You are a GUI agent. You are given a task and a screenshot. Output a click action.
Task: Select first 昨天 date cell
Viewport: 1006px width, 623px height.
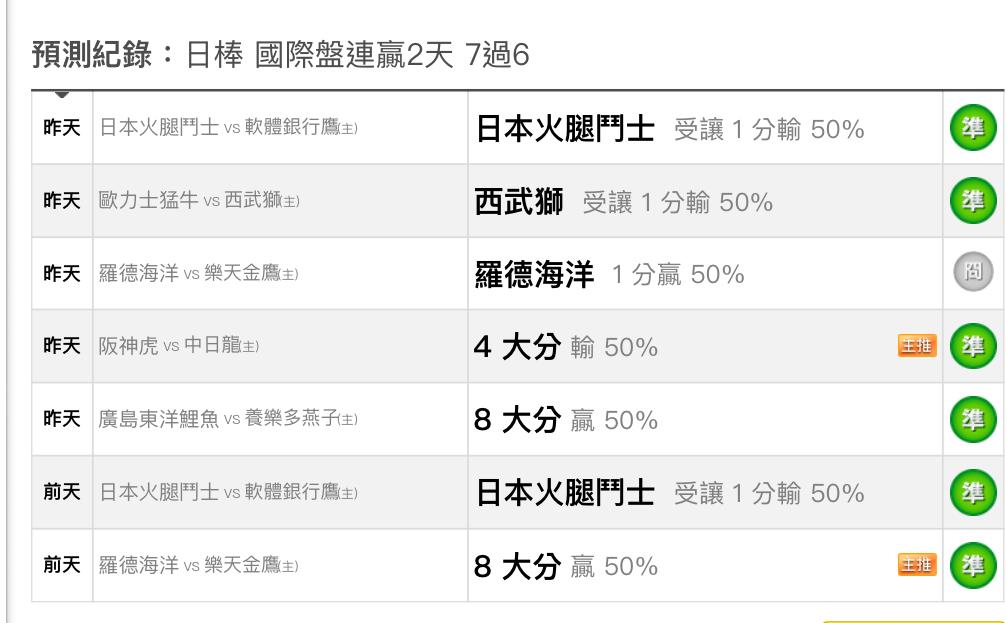62,128
